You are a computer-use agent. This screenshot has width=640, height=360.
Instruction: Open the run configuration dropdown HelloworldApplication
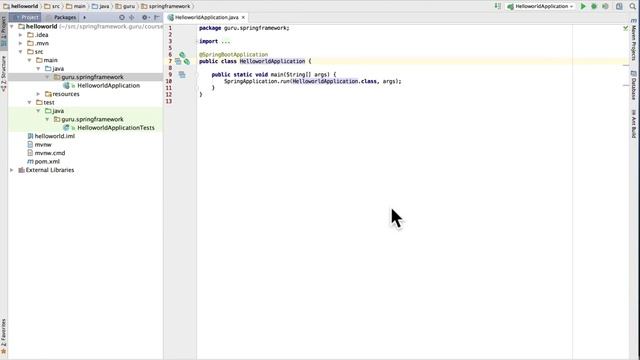(x=540, y=6)
